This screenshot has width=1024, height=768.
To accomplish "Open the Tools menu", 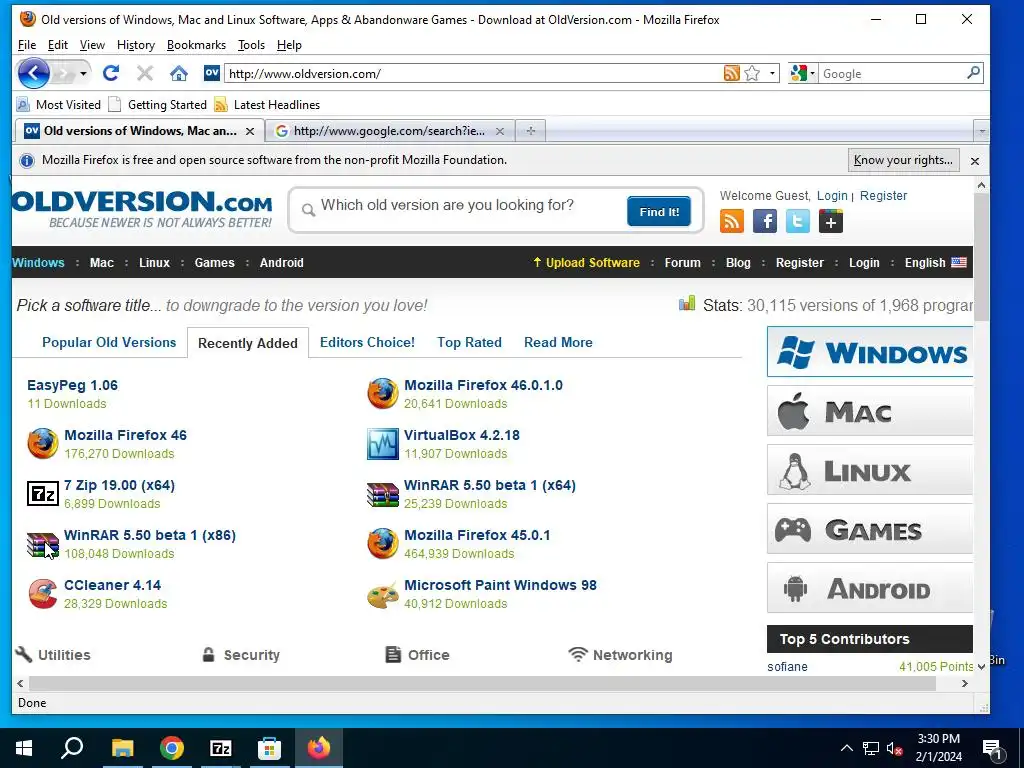I will [251, 45].
